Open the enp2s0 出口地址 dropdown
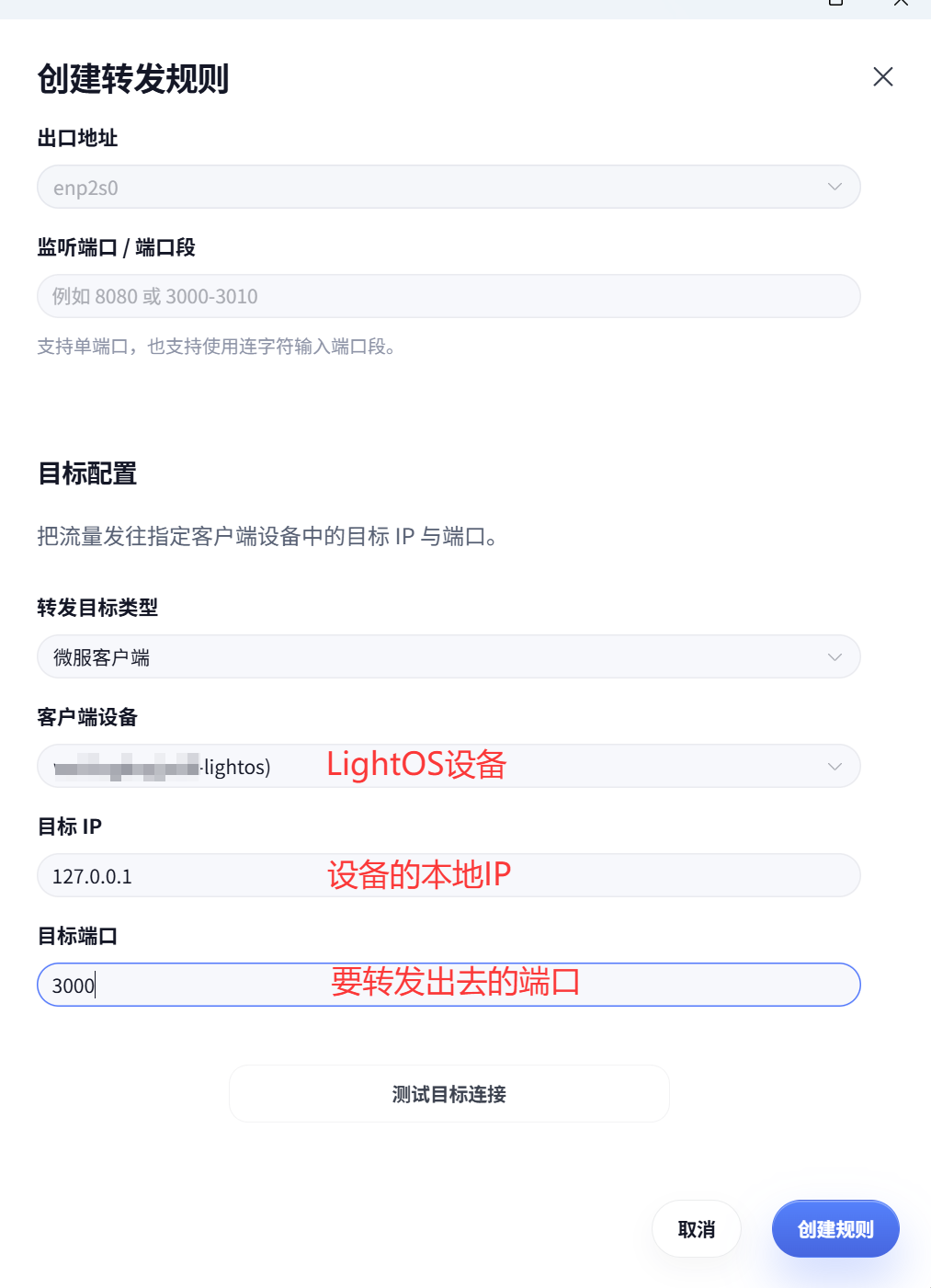This screenshot has height=1288, width=931. point(448,188)
